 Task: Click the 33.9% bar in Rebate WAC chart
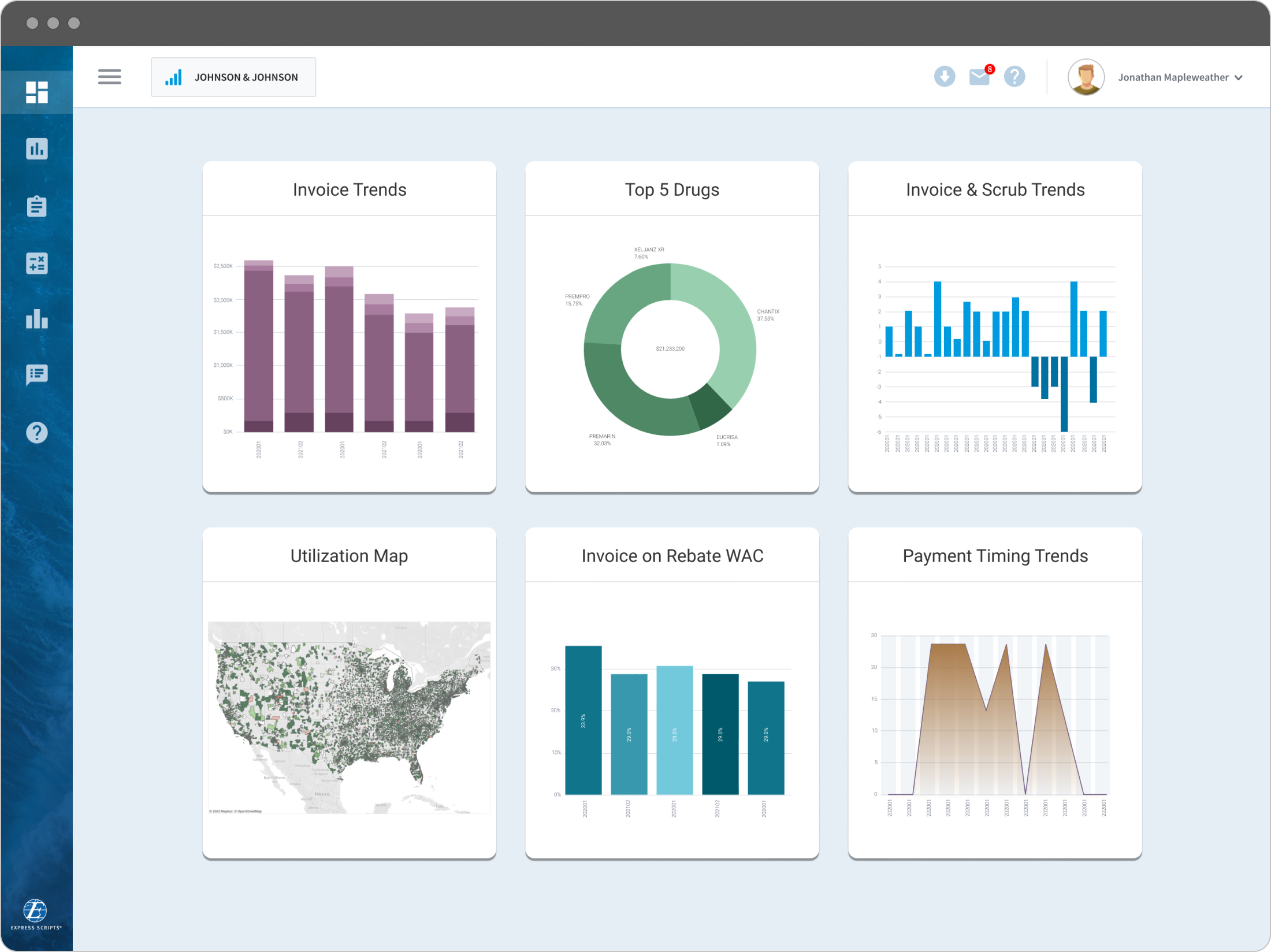[583, 720]
